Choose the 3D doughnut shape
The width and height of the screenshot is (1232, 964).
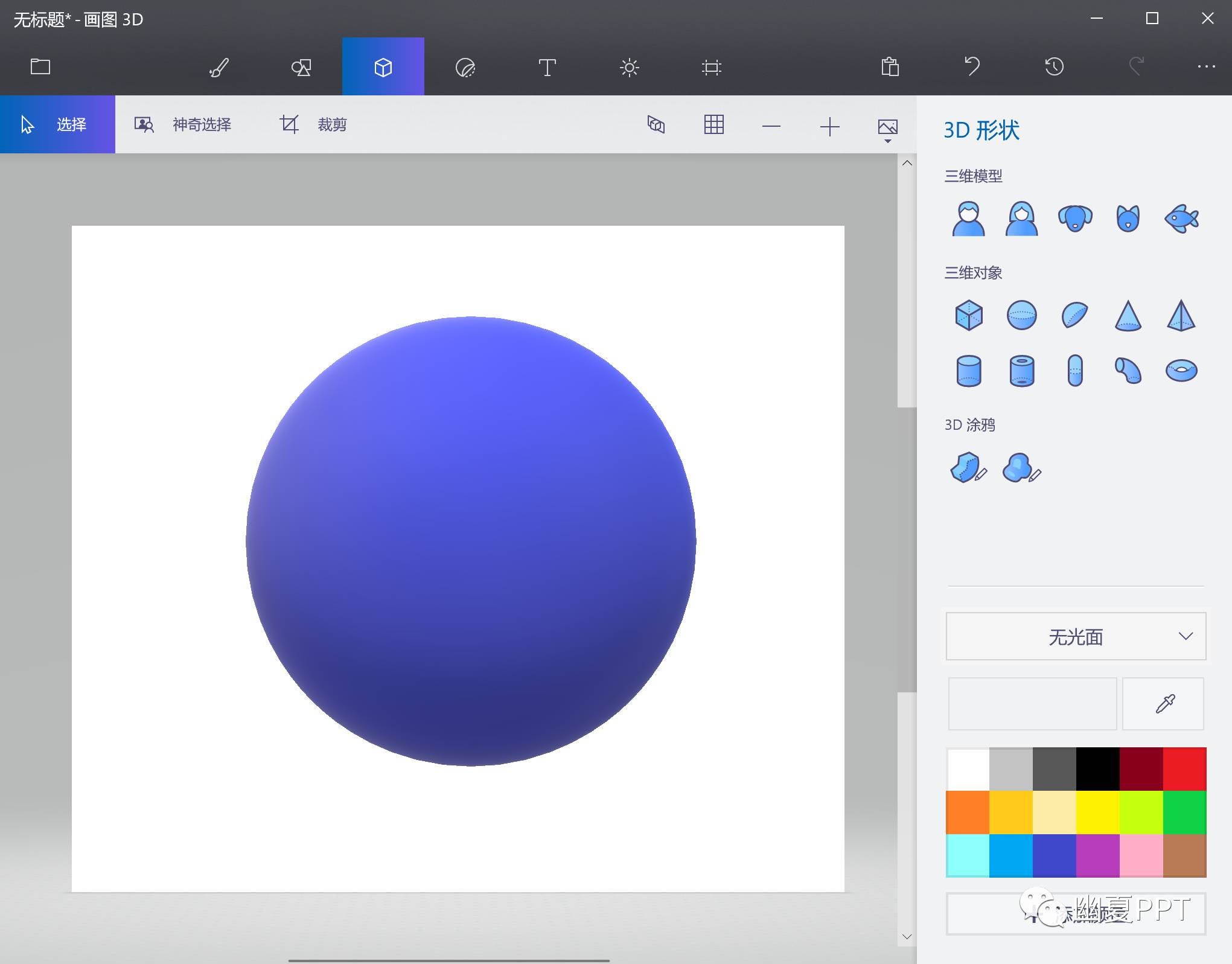[x=1181, y=370]
